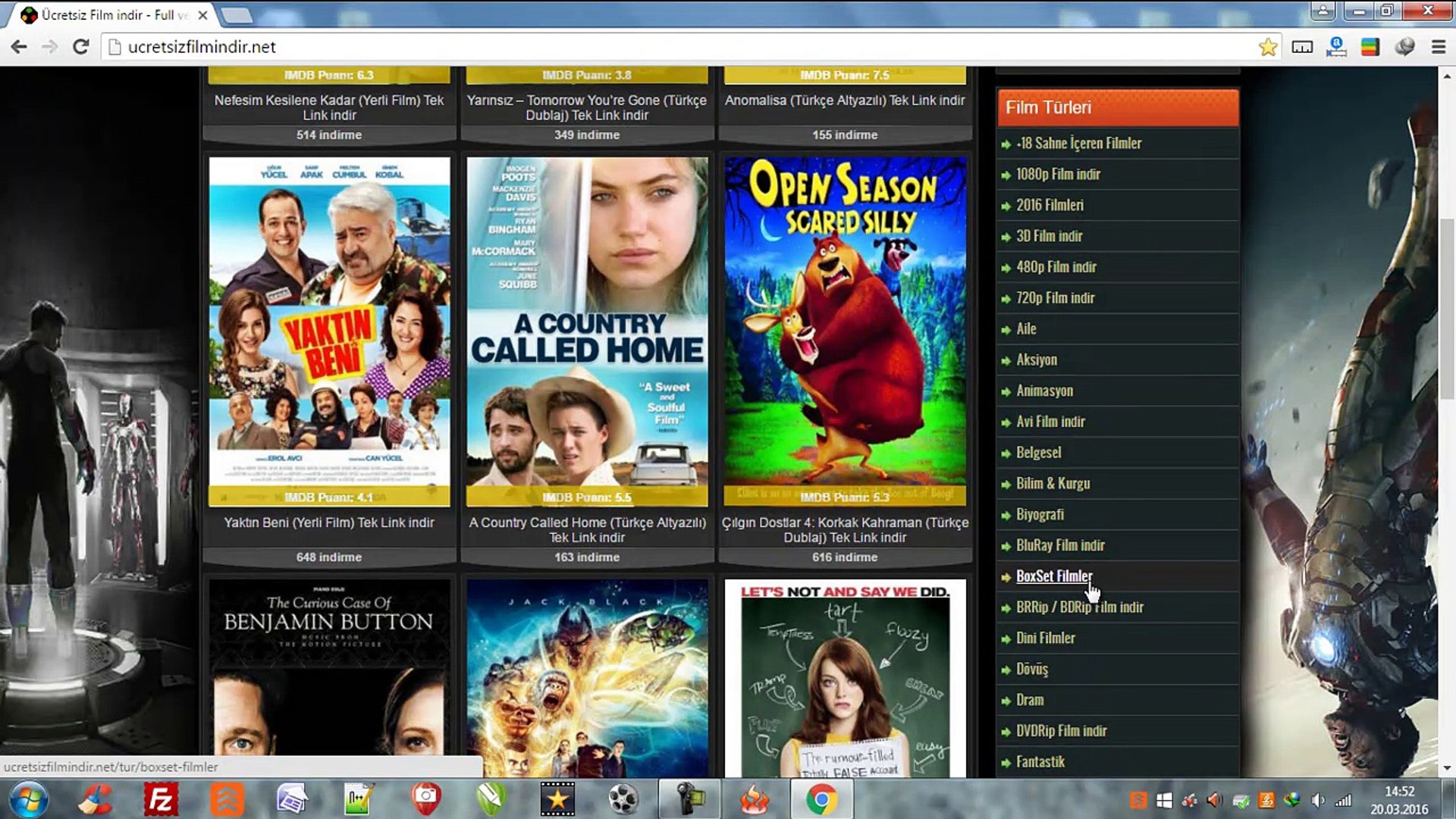Screen dimensions: 1456x819
Task: Open the 3D Film indir category
Action: [x=1049, y=236]
